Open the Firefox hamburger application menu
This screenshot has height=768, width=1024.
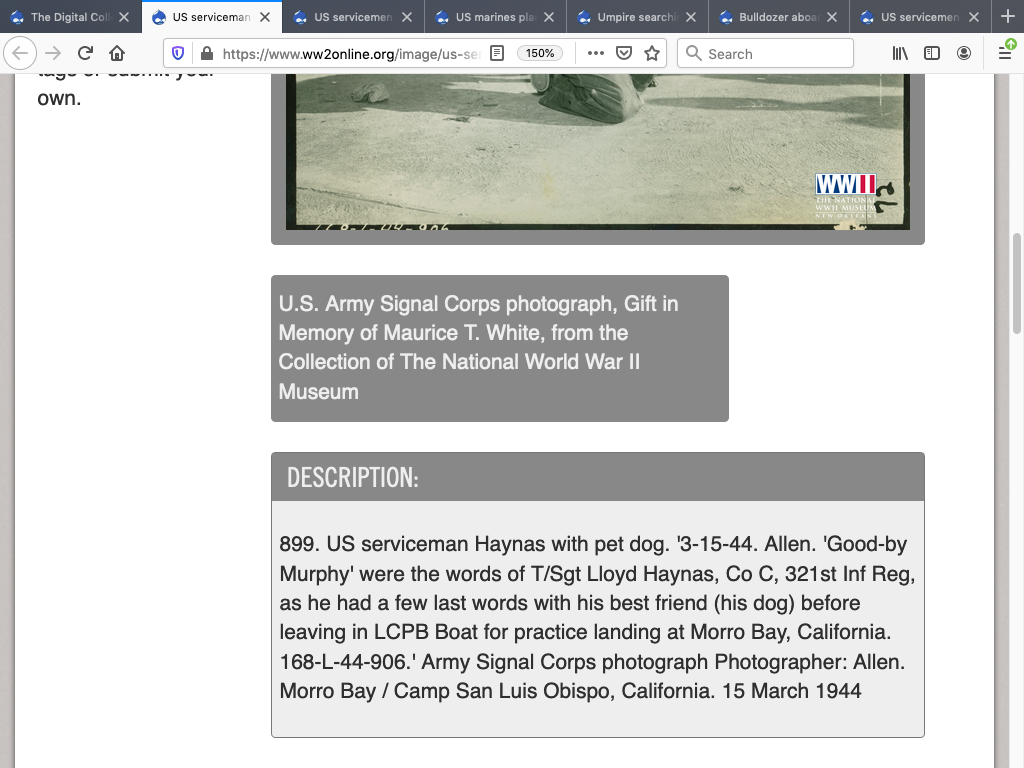coord(1005,54)
